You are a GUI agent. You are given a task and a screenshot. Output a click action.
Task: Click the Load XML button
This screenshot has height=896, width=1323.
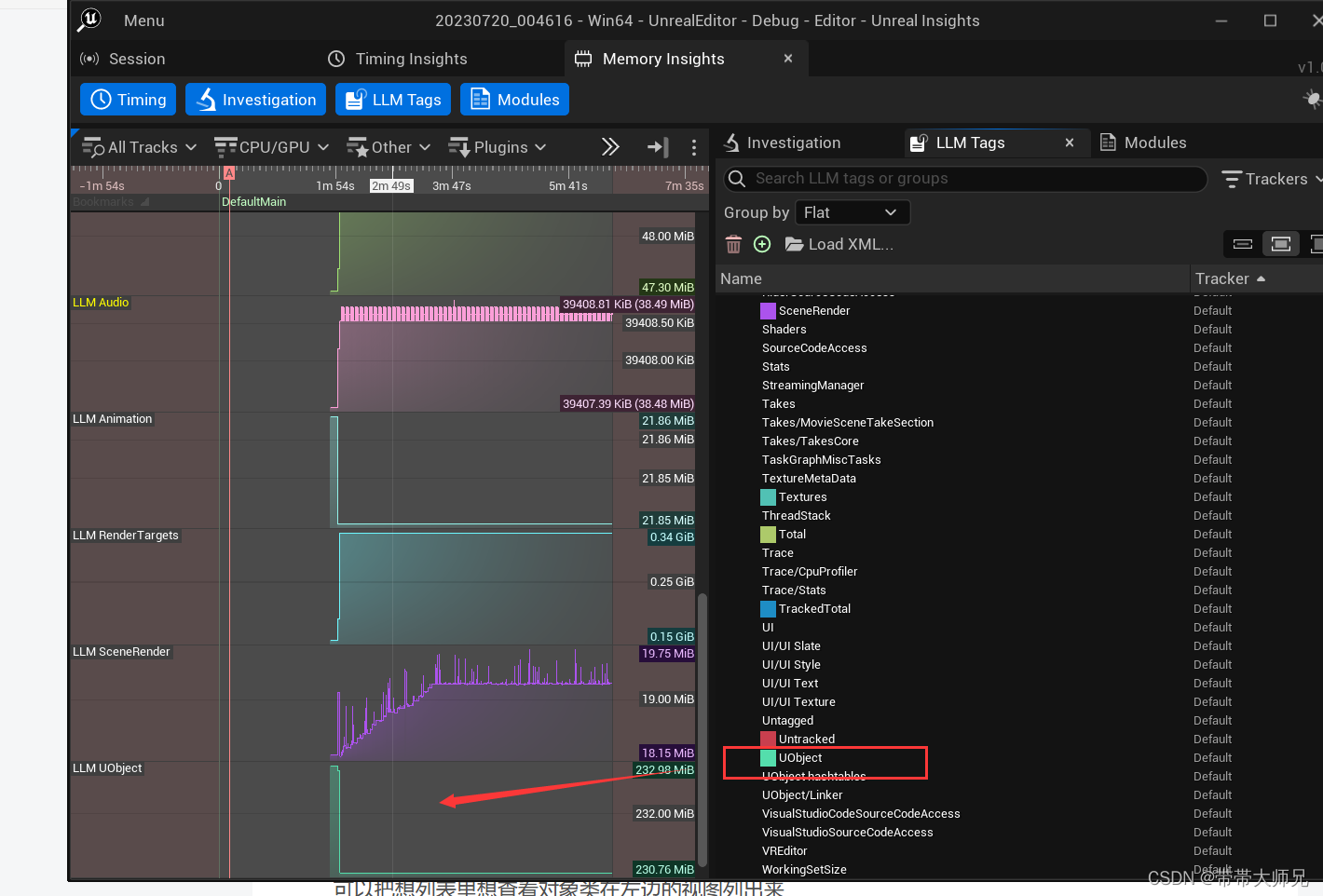(839, 244)
